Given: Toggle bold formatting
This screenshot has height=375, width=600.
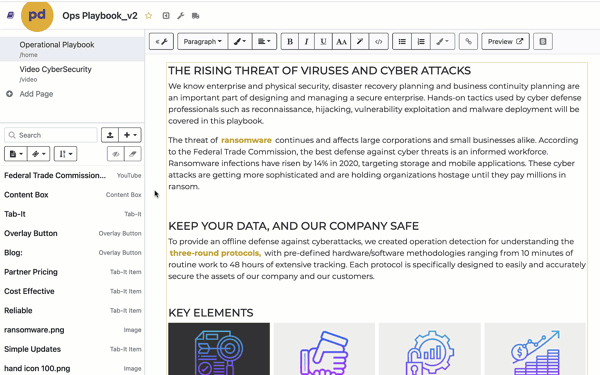Looking at the screenshot, I should [x=290, y=41].
